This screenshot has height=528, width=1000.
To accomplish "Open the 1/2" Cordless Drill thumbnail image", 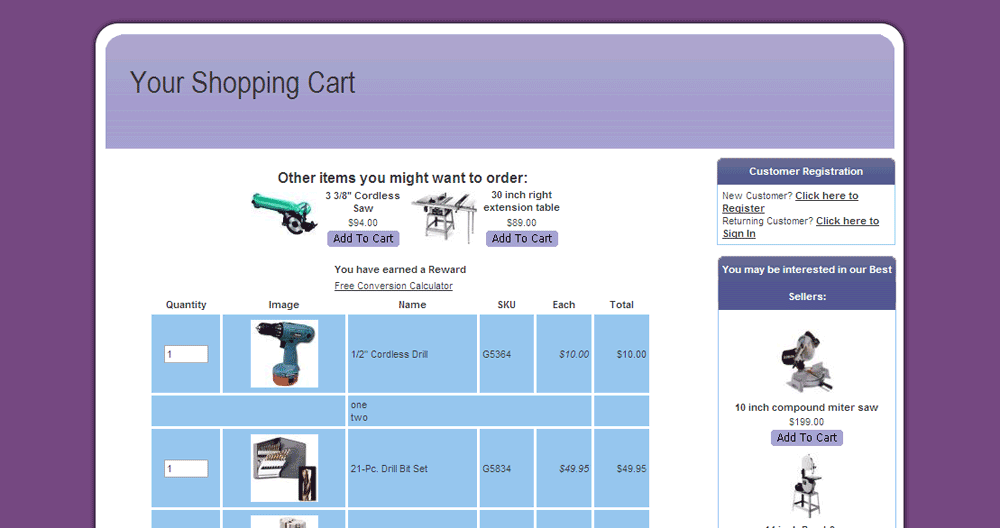I will pyautogui.click(x=284, y=354).
